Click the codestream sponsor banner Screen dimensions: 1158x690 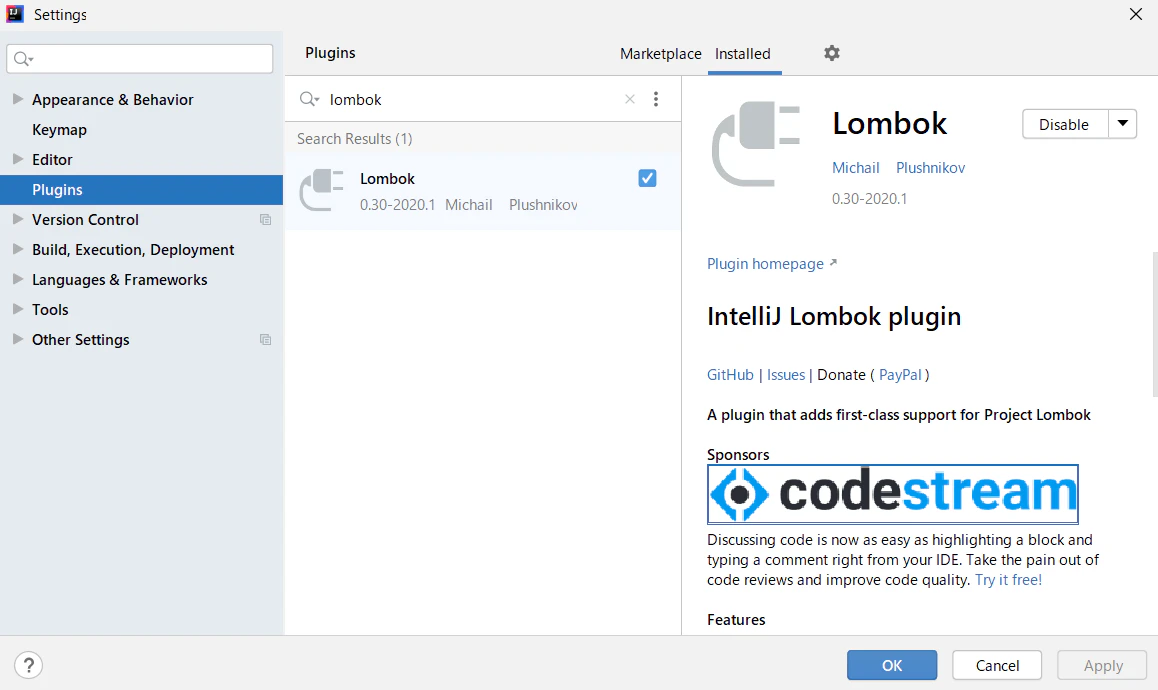892,493
